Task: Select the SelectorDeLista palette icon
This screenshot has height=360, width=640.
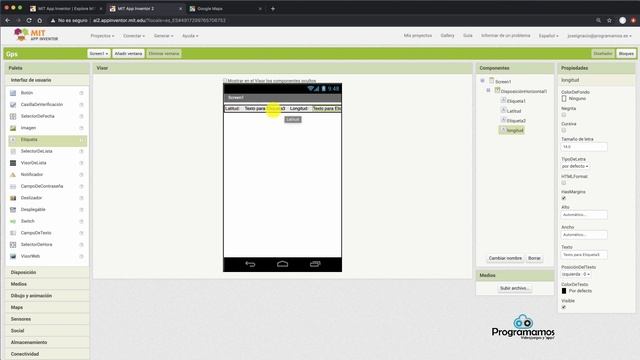Action: coord(13,151)
